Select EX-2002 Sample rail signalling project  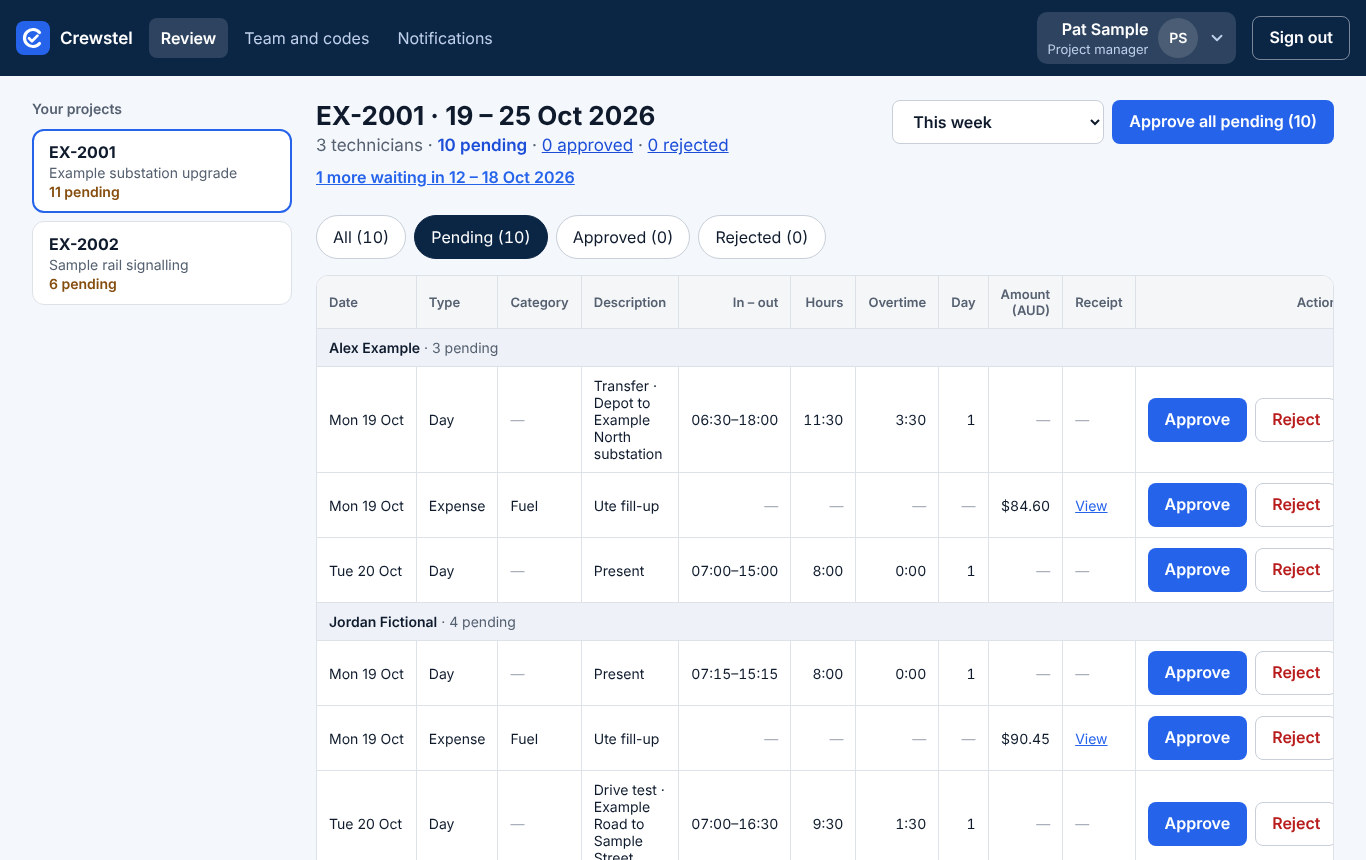(162, 263)
